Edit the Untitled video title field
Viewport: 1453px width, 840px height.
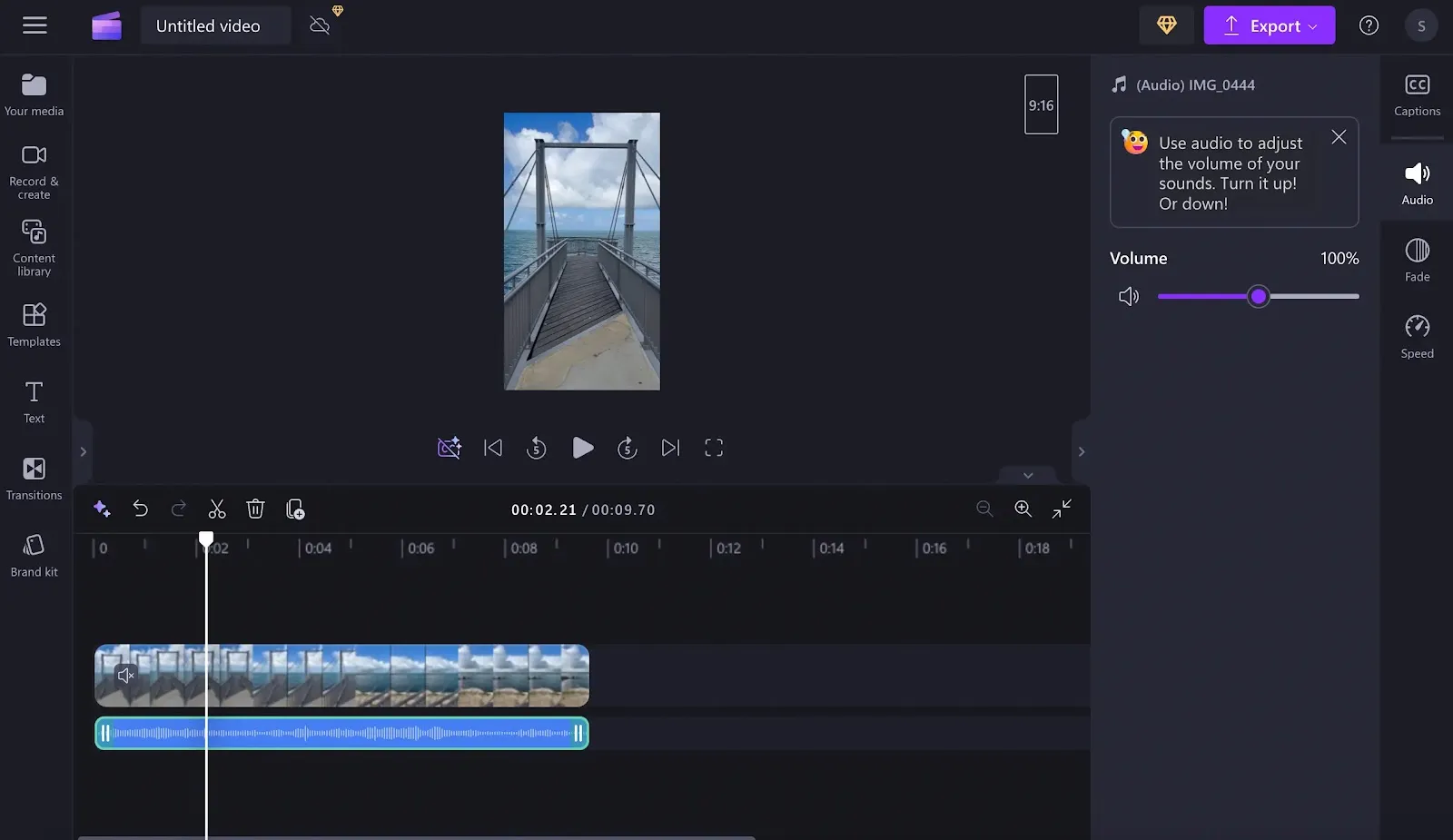215,25
